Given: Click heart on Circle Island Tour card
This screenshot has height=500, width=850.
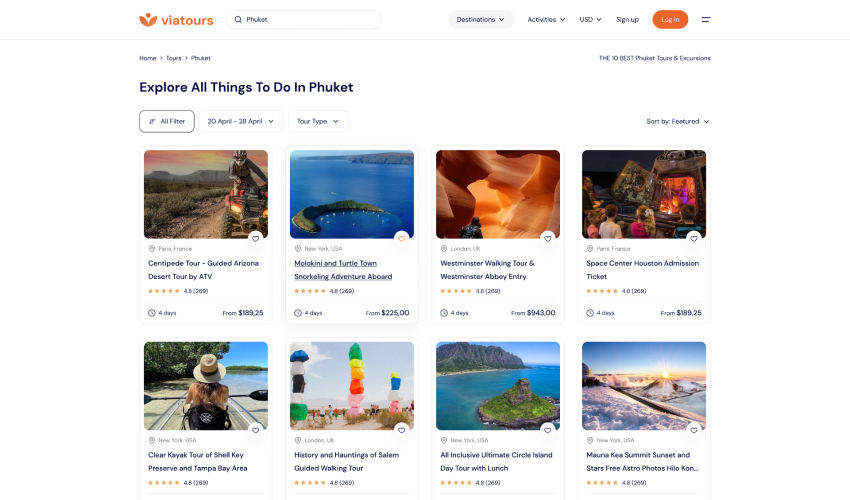Looking at the screenshot, I should tap(547, 430).
